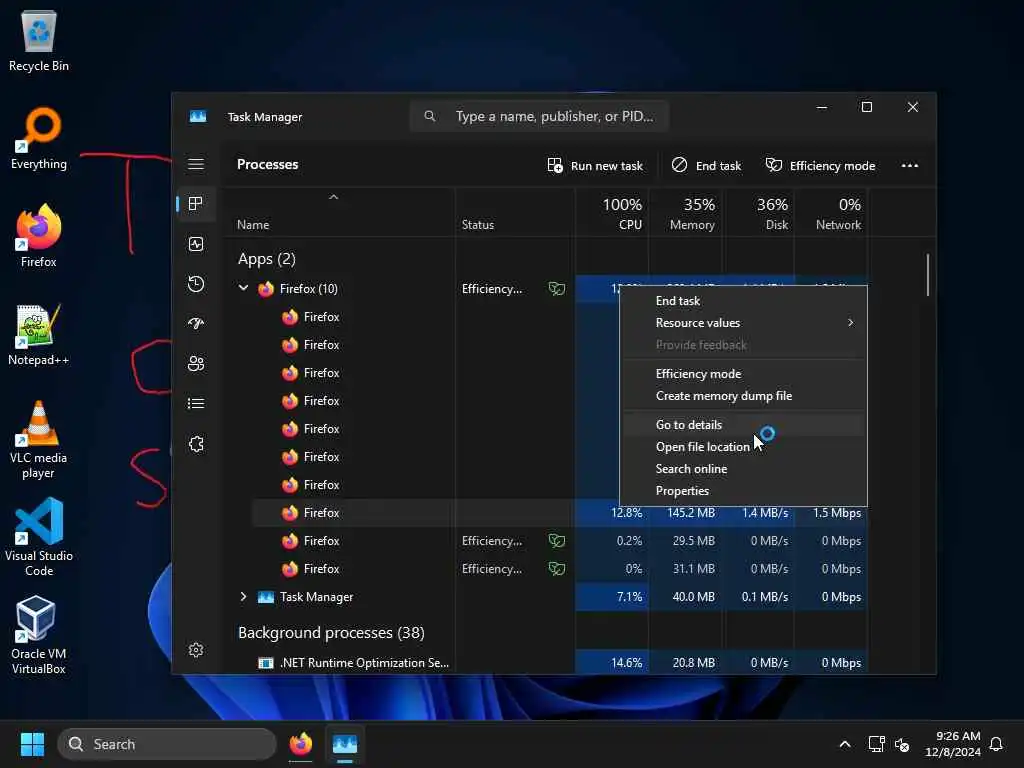
Task: Click the search magnifier icon in Task Manager
Action: (430, 116)
